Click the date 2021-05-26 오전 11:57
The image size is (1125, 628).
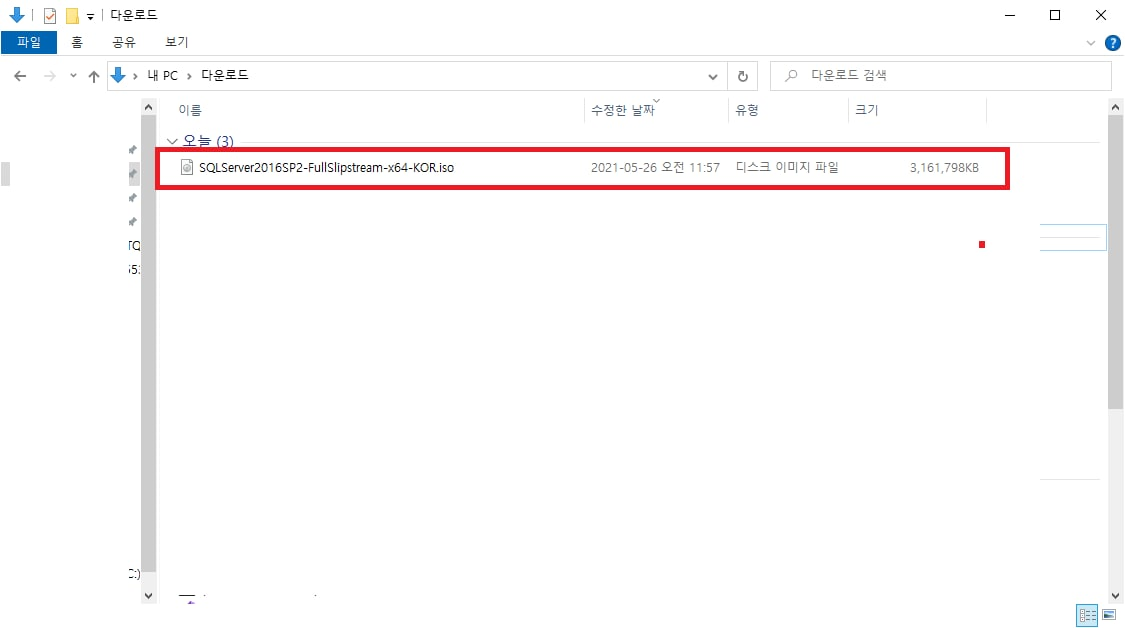point(655,167)
